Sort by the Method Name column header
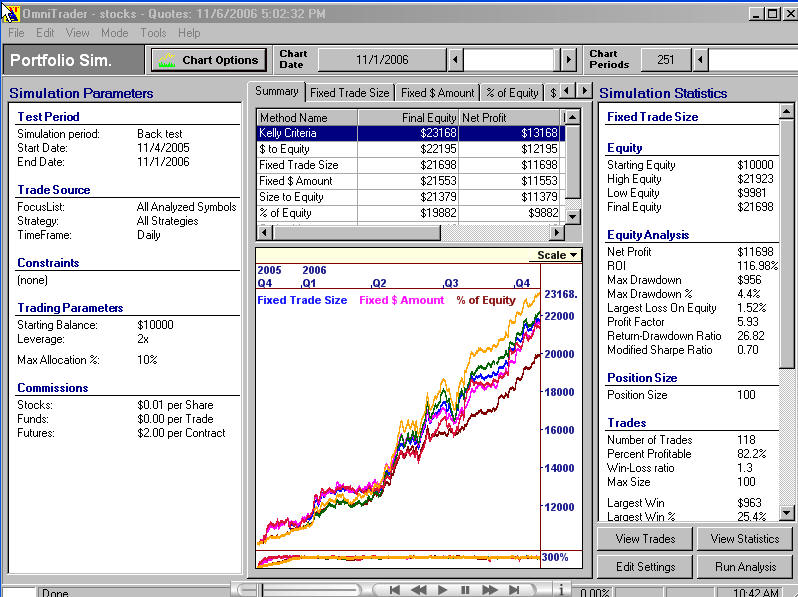The width and height of the screenshot is (798, 597). pos(307,118)
